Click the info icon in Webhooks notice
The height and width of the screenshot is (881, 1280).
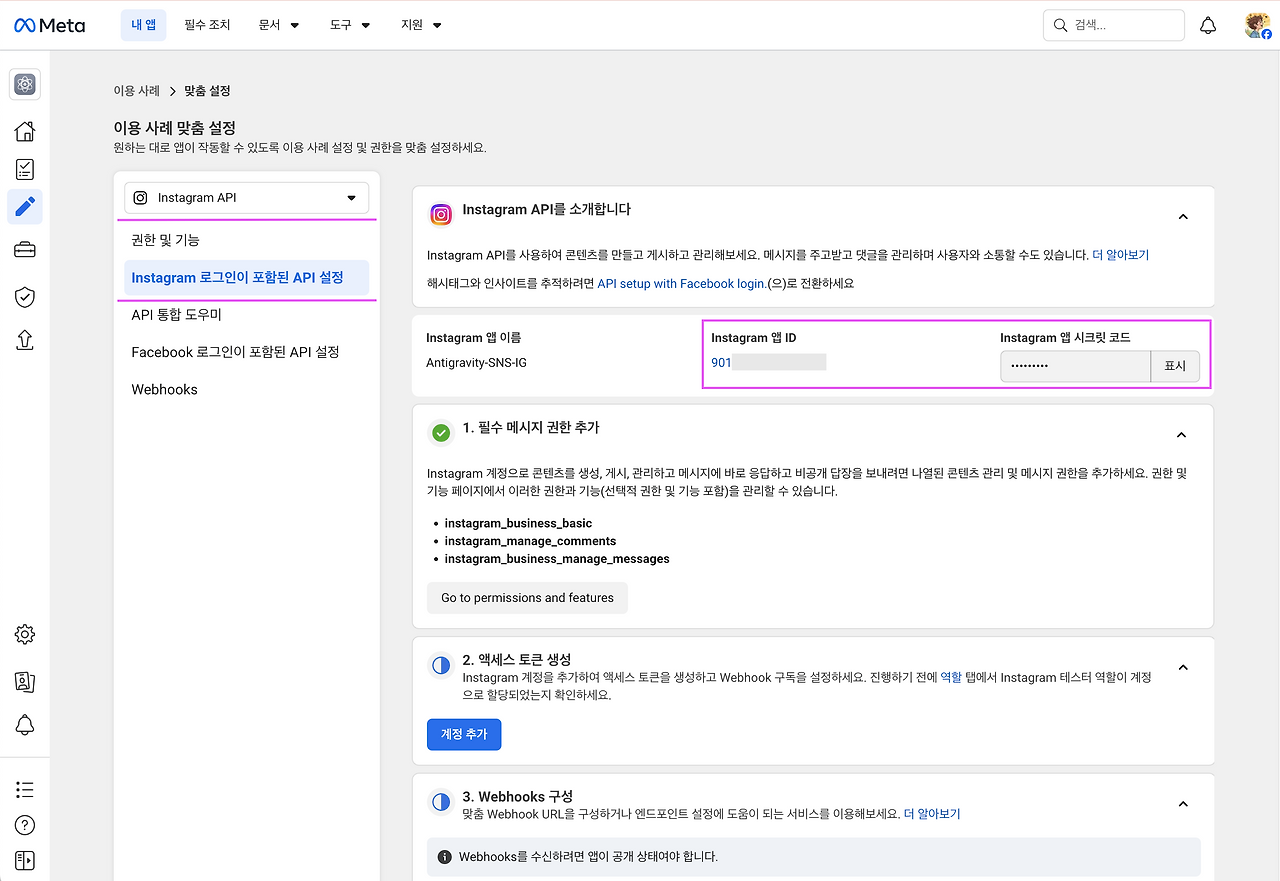point(445,857)
